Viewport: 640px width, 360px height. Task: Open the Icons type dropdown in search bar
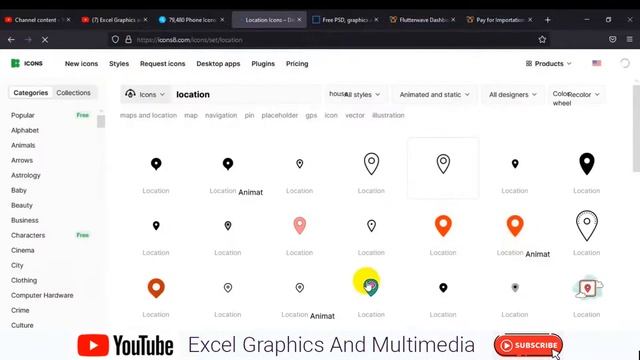[x=145, y=94]
